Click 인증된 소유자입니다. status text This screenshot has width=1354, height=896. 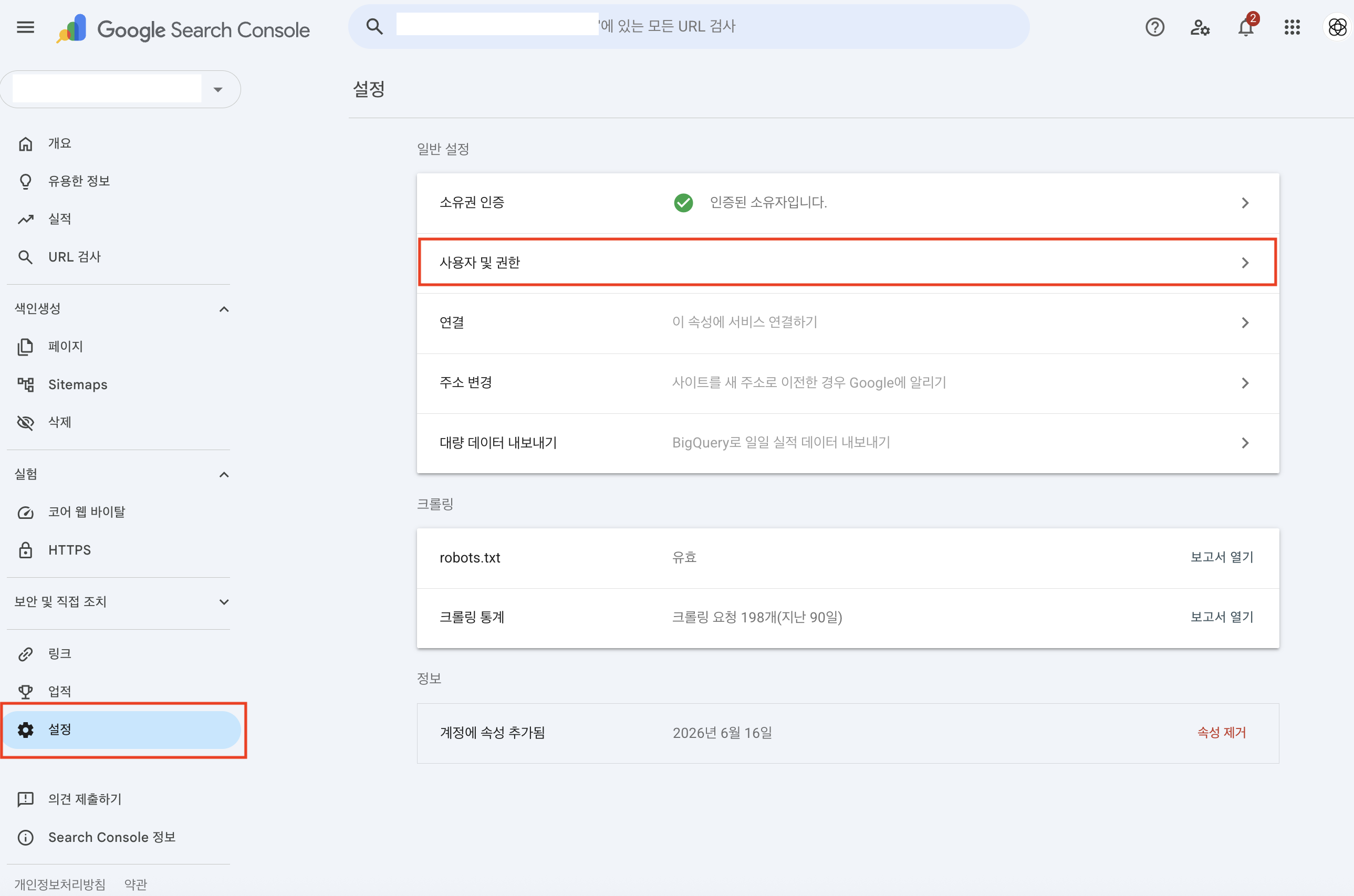[x=768, y=202]
